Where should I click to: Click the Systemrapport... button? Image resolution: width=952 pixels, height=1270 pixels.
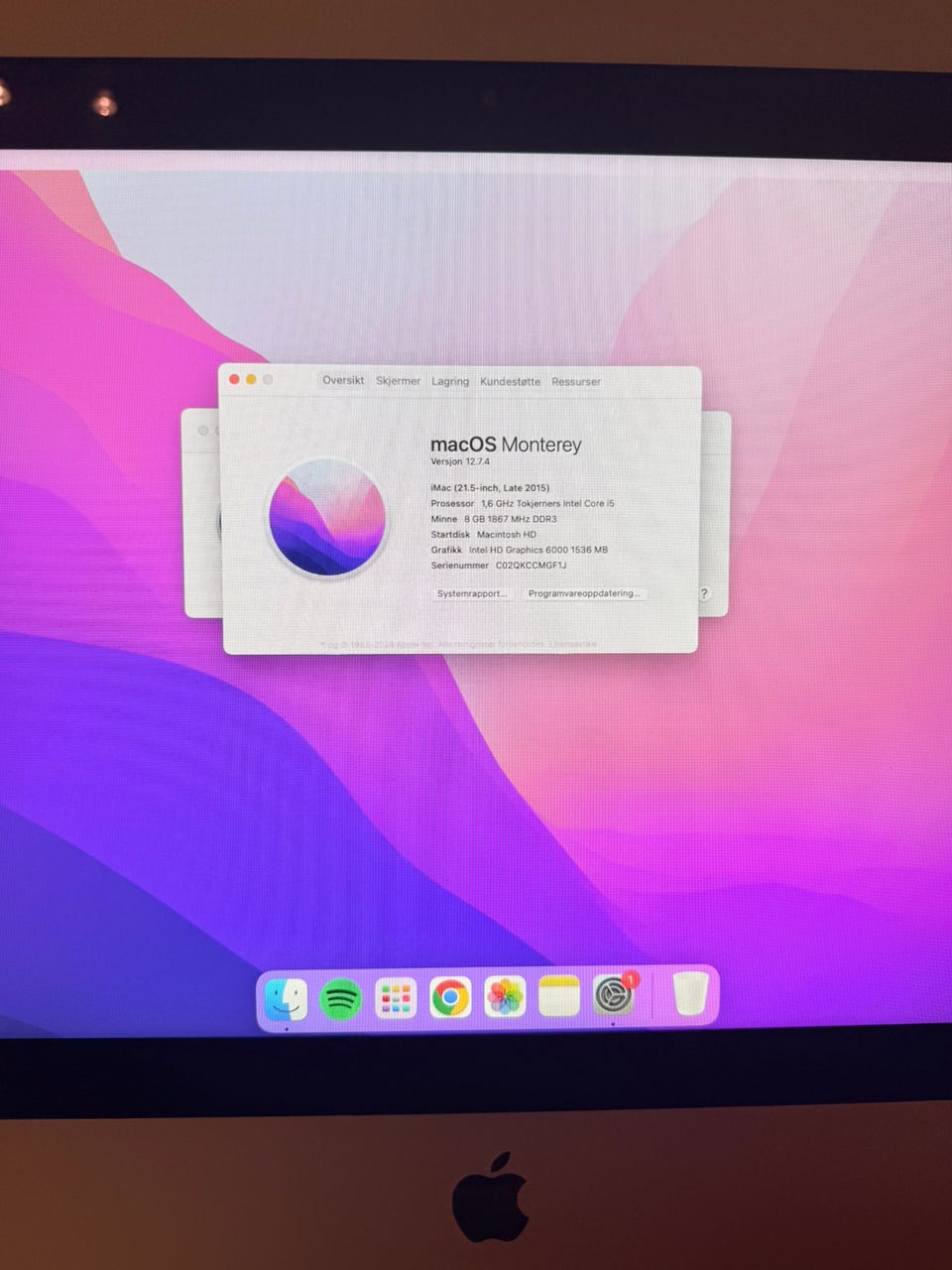click(x=472, y=593)
